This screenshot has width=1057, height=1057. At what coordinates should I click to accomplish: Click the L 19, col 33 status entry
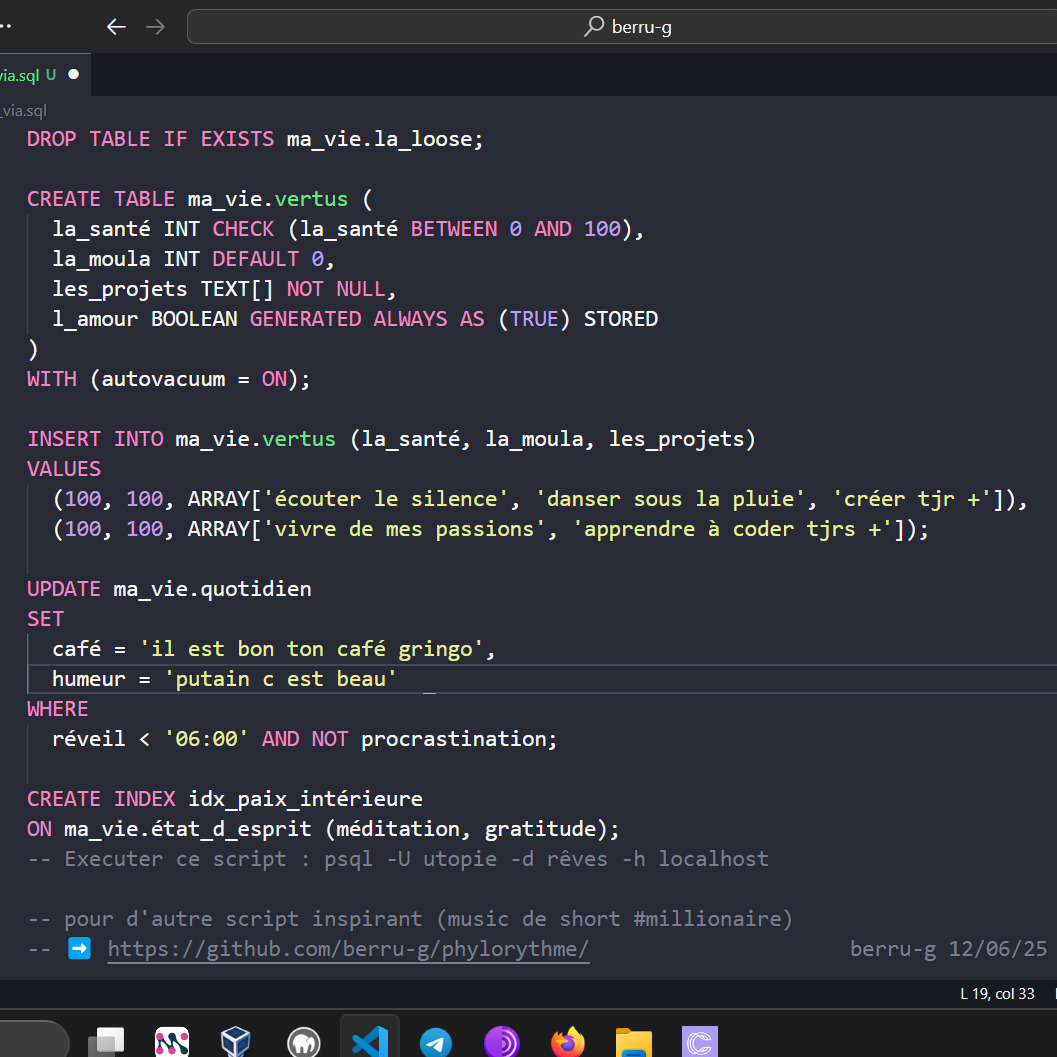coord(997,994)
